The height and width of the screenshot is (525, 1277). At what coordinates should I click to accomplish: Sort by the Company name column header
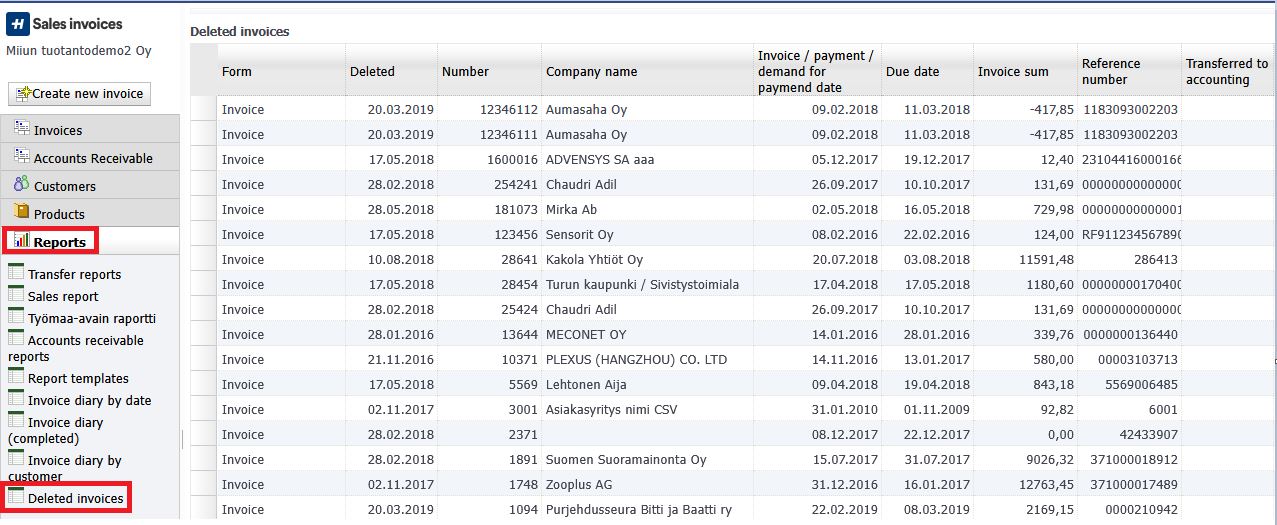pyautogui.click(x=591, y=71)
